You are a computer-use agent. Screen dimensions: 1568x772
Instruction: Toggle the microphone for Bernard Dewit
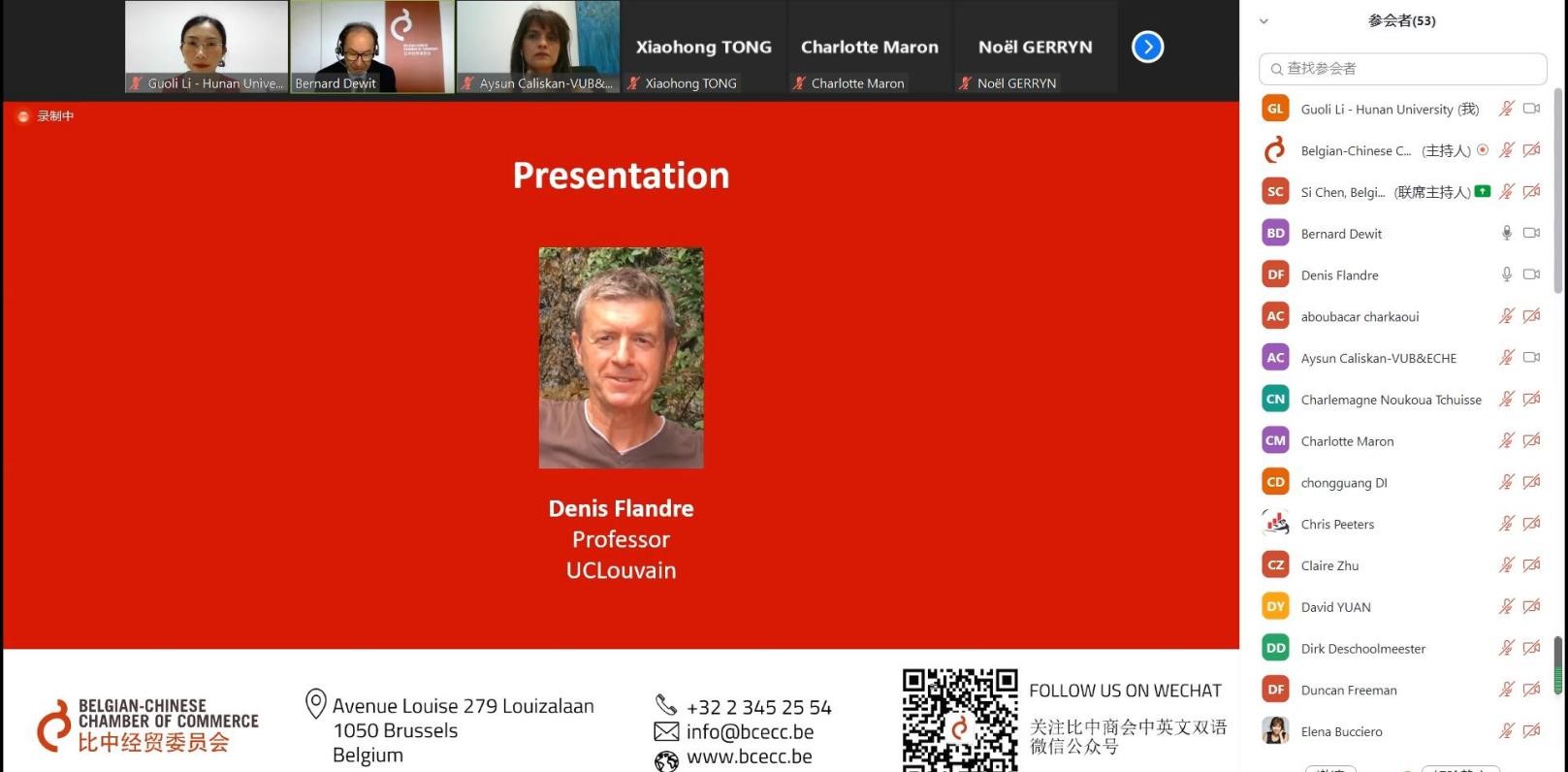click(x=1506, y=233)
